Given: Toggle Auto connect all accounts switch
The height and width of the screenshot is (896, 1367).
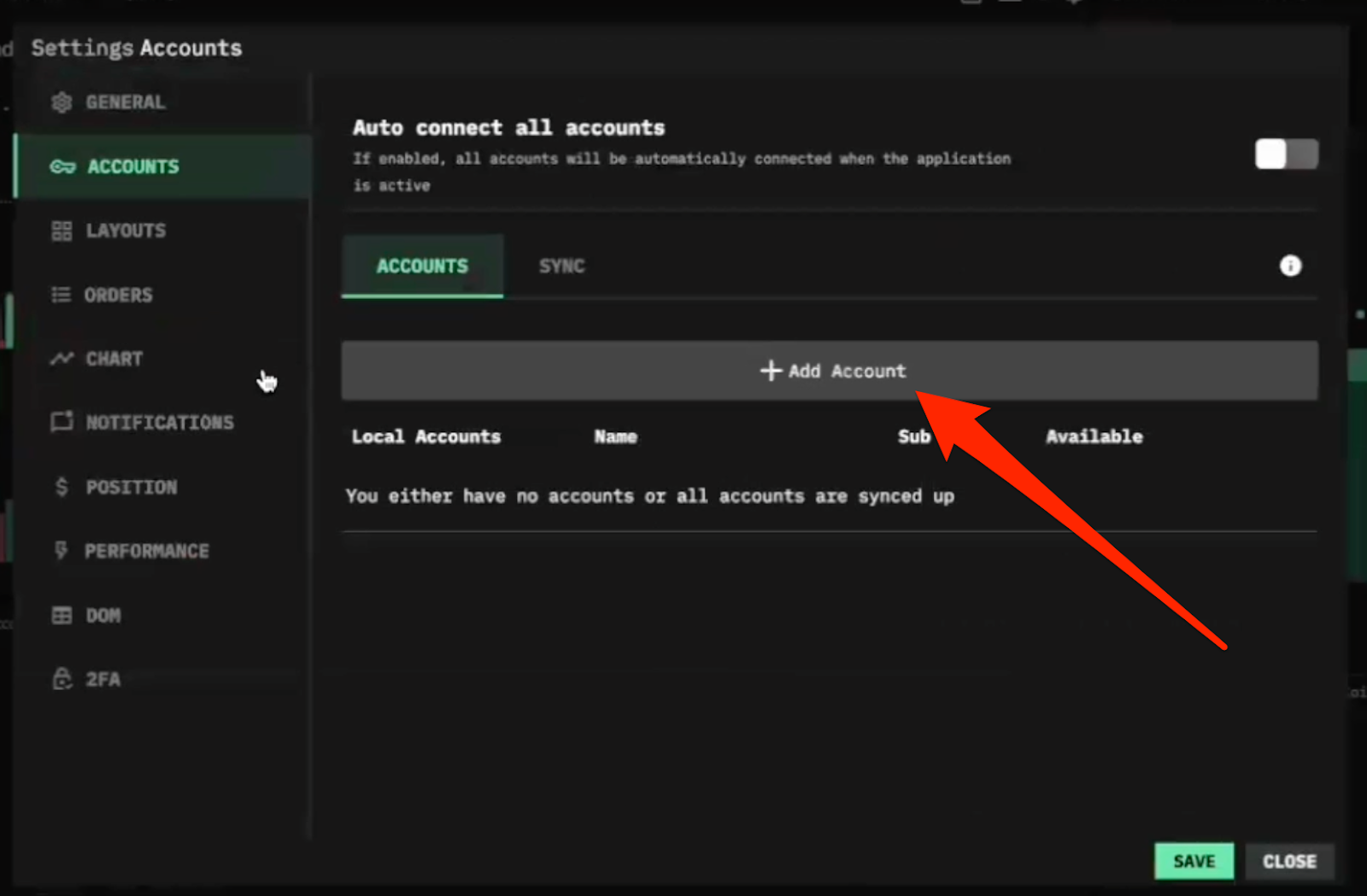Looking at the screenshot, I should coord(1286,155).
